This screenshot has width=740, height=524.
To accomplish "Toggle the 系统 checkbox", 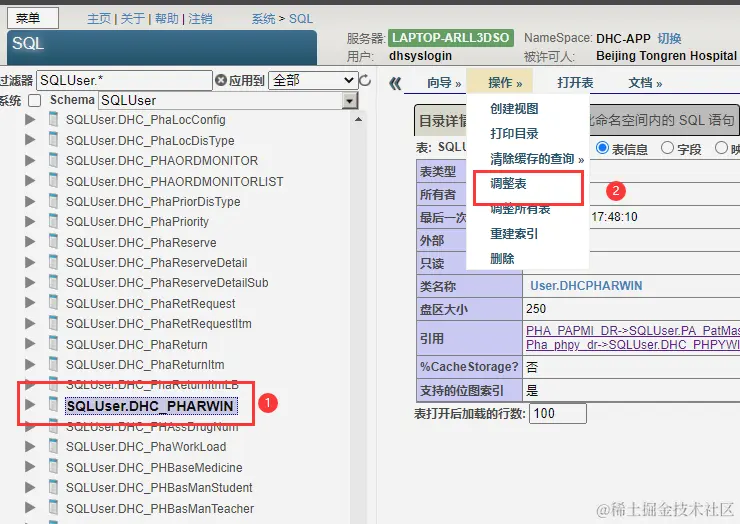I will coord(34,101).
